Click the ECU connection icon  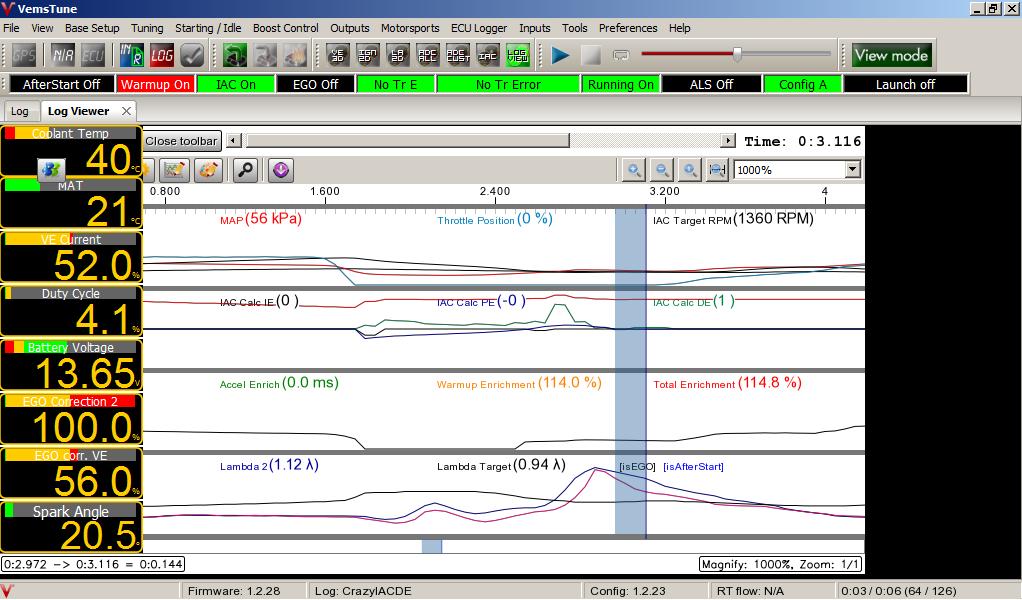click(93, 56)
